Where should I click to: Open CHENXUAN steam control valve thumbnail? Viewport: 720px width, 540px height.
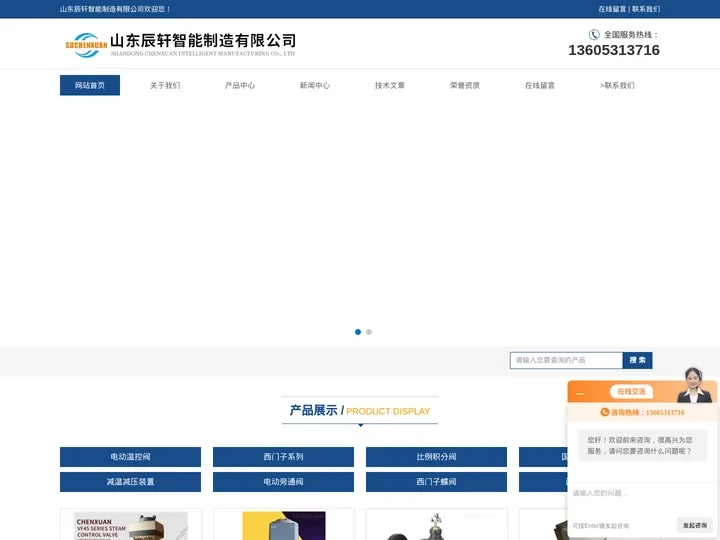pyautogui.click(x=131, y=524)
